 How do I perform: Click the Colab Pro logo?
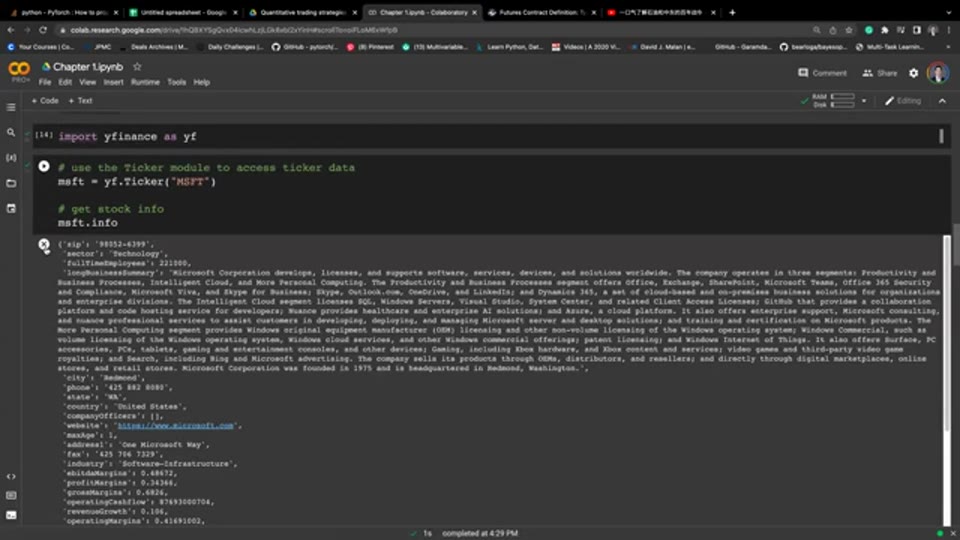[x=19, y=72]
